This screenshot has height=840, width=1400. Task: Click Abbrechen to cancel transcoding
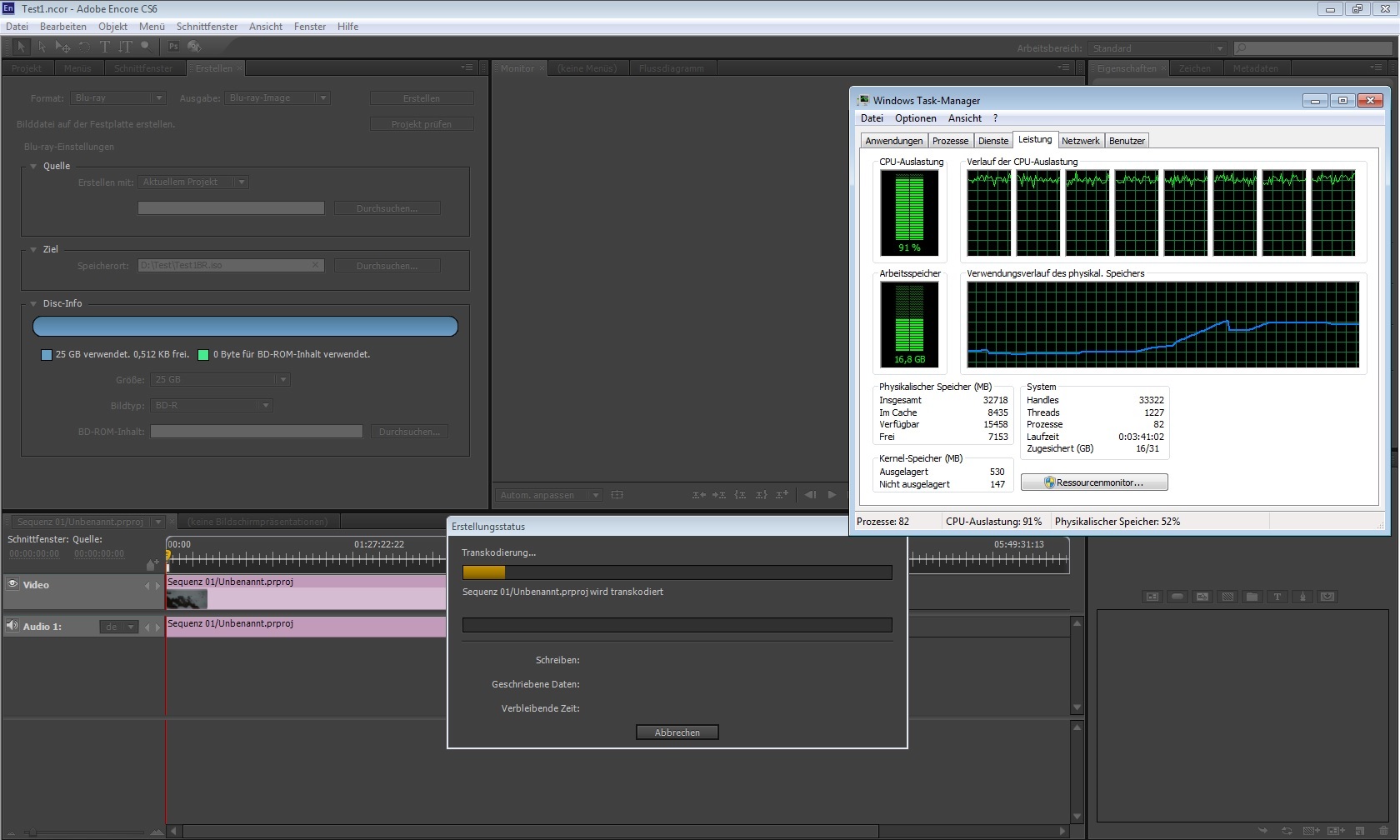coord(677,732)
